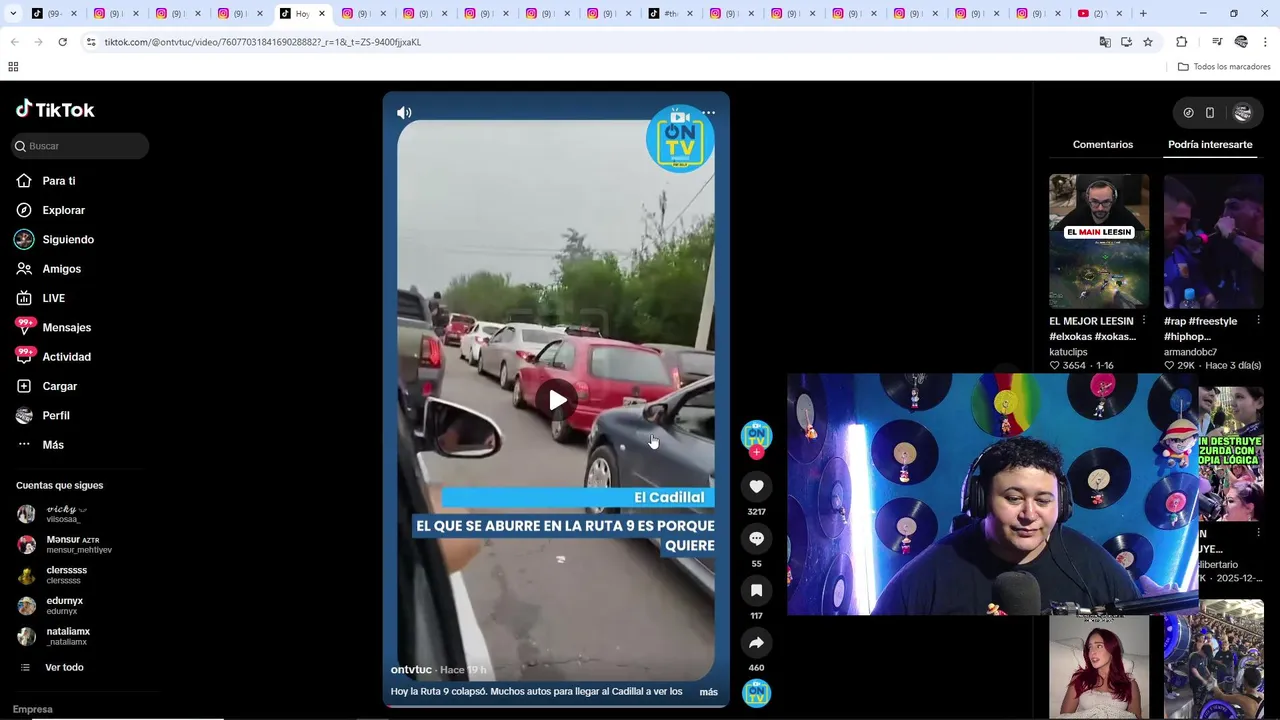
Task: Open the katuclips creator link
Action: pos(1068,352)
